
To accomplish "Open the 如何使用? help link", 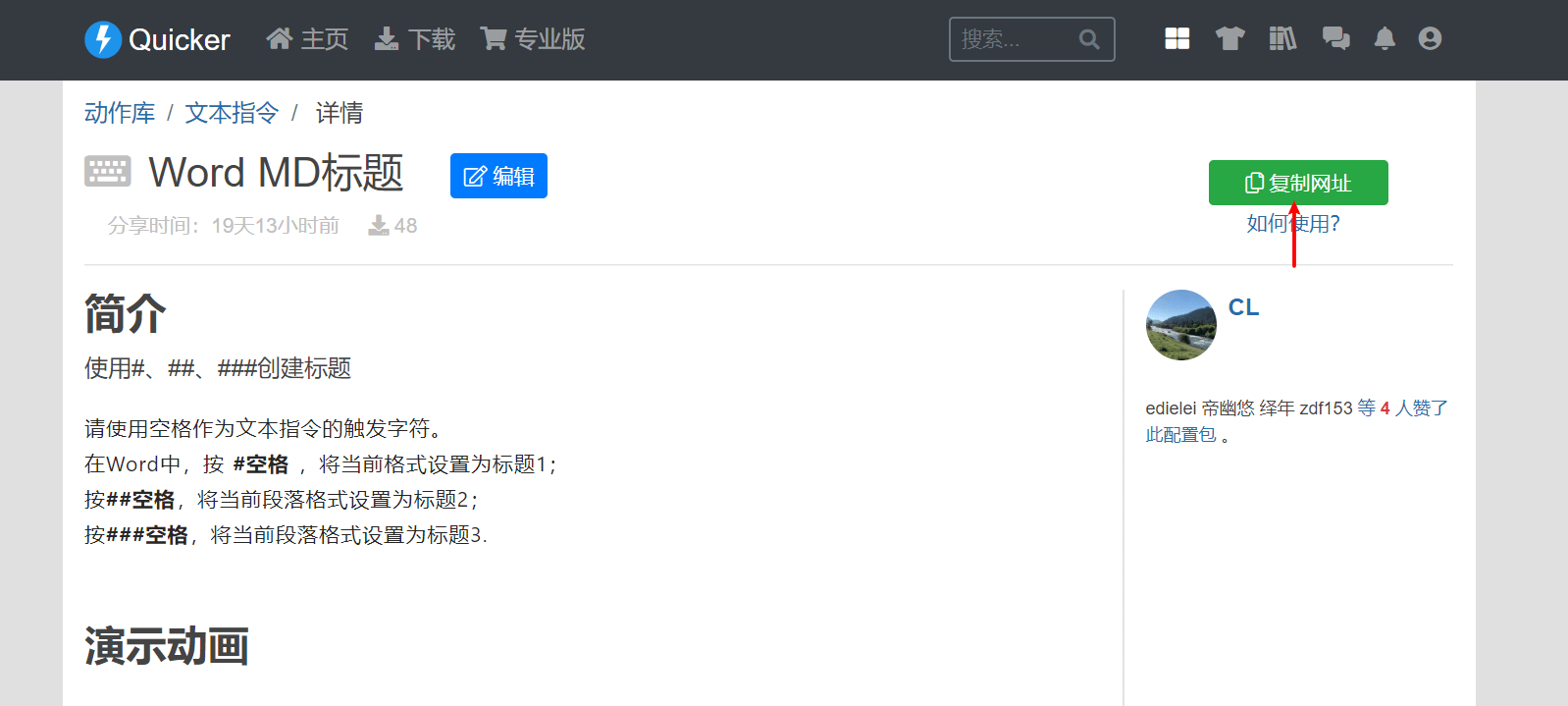I will [x=1293, y=224].
